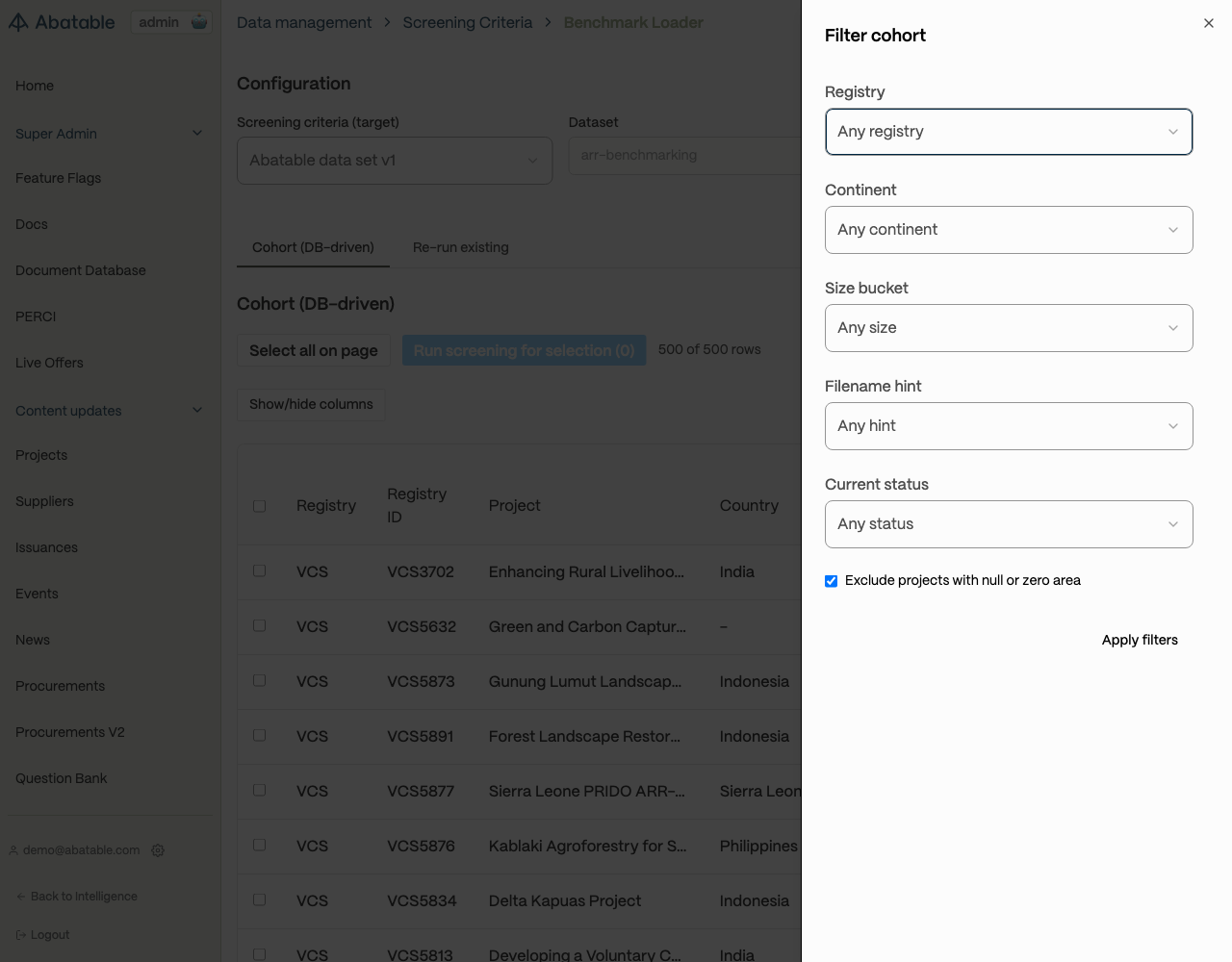This screenshot has height=962, width=1232.
Task: Open Procurements in sidebar
Action: pos(60,686)
